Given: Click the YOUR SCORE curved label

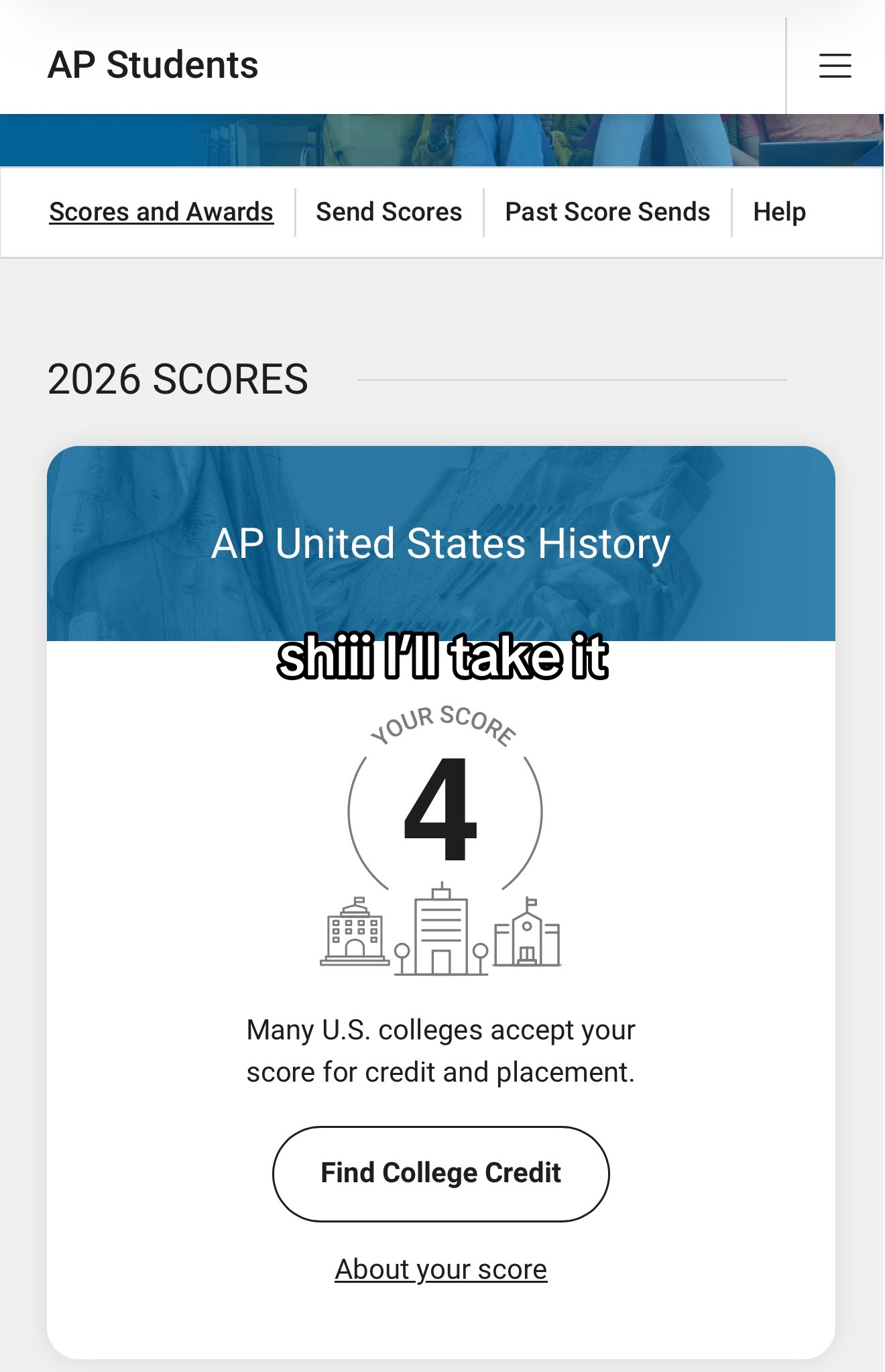Looking at the screenshot, I should click(x=444, y=725).
